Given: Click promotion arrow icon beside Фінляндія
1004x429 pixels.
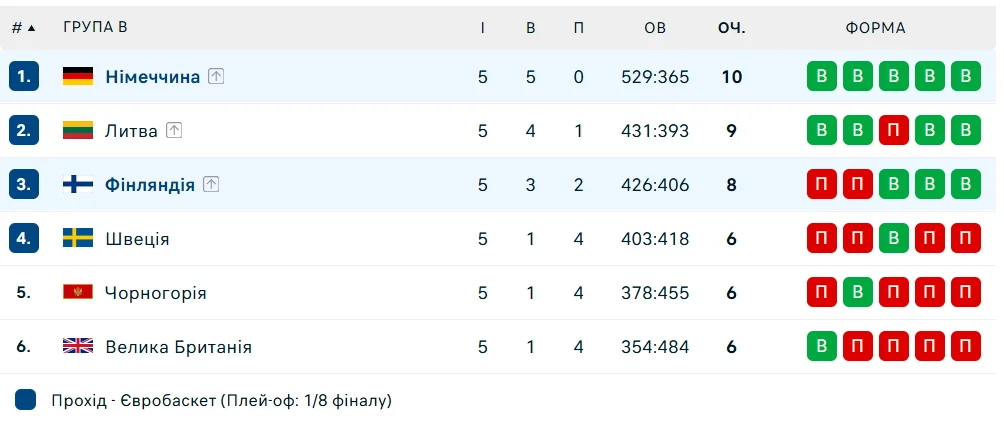Looking at the screenshot, I should pyautogui.click(x=211, y=185).
